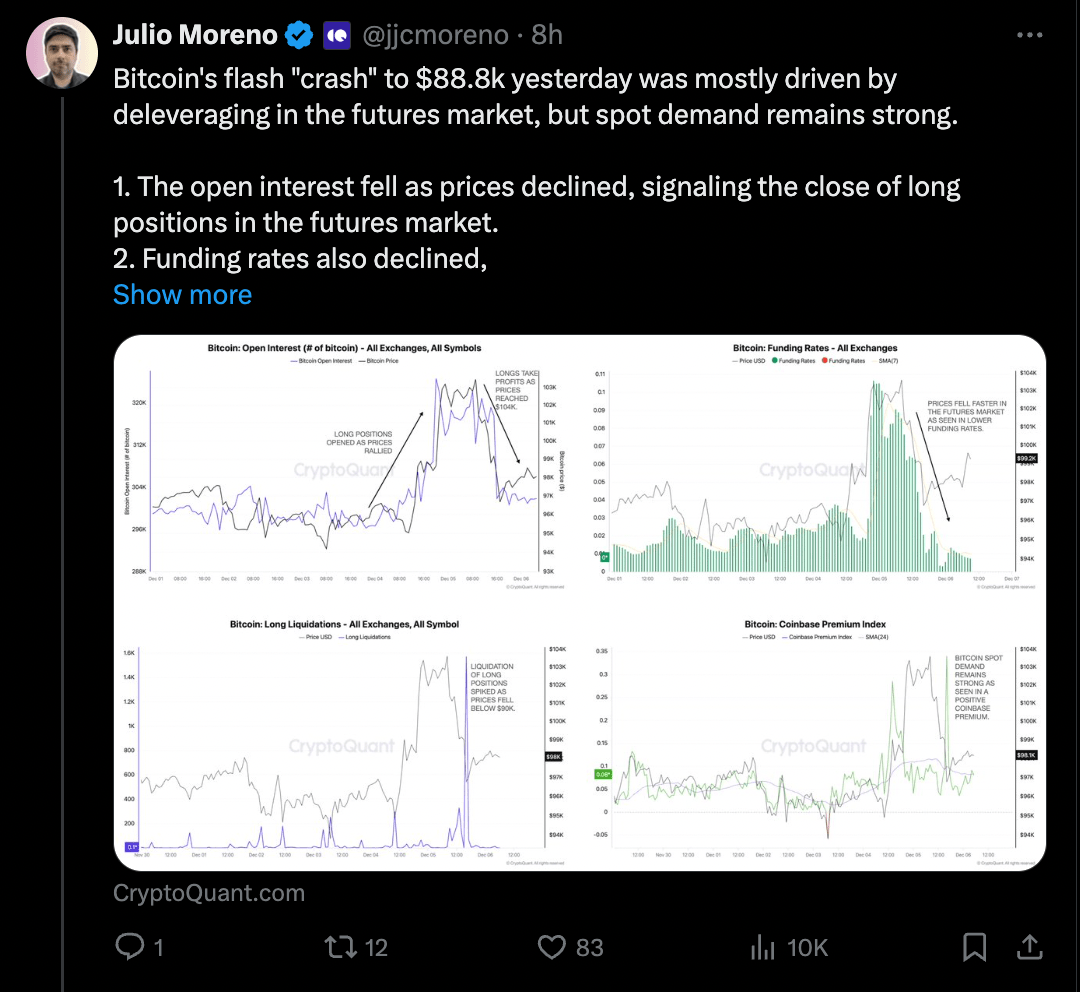Click the reply speech bubble icon
Viewport: 1080px width, 992px height.
click(x=129, y=946)
